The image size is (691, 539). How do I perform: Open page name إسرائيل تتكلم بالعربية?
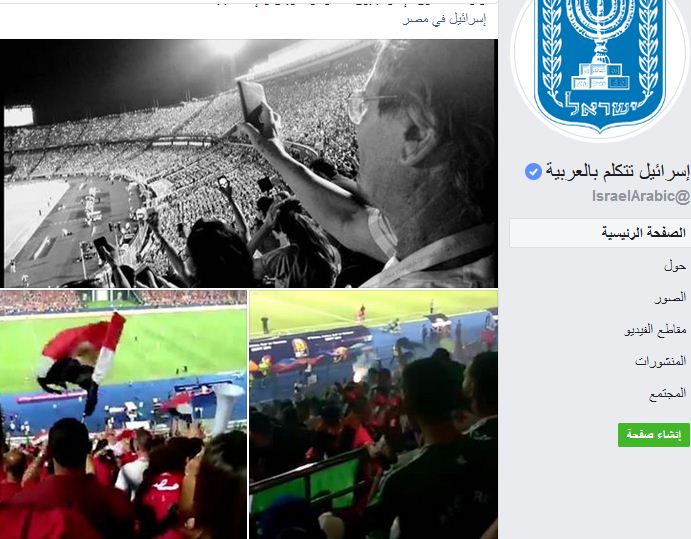(x=617, y=171)
